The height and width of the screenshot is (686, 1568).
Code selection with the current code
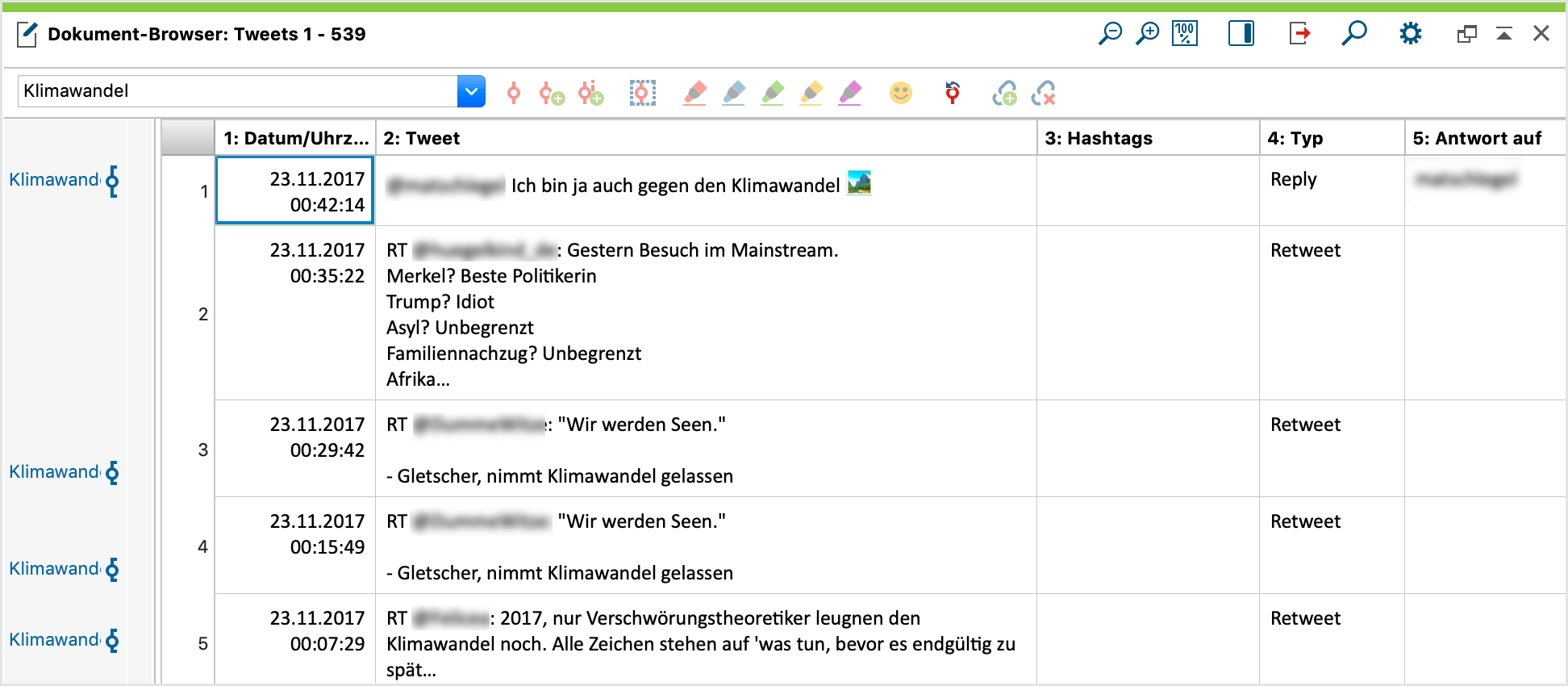[514, 94]
